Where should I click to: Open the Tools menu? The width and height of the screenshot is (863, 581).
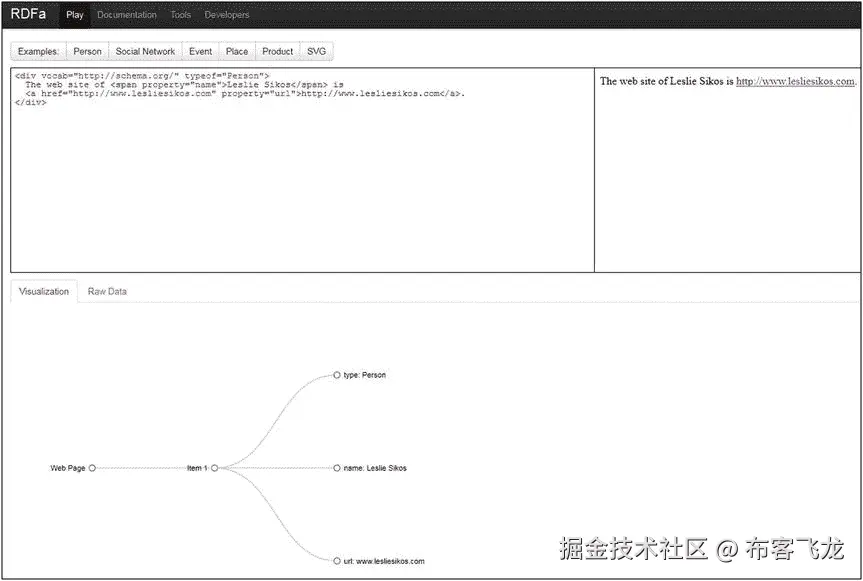point(180,14)
